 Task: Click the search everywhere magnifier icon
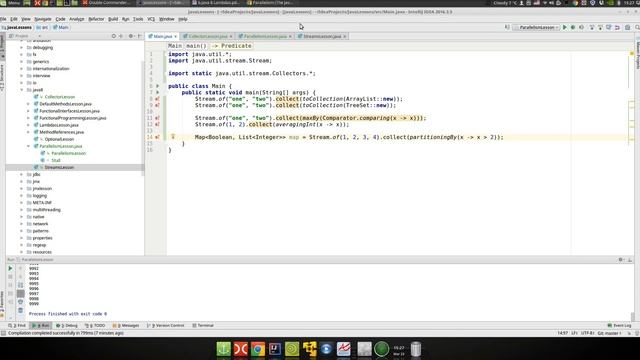click(x=637, y=27)
